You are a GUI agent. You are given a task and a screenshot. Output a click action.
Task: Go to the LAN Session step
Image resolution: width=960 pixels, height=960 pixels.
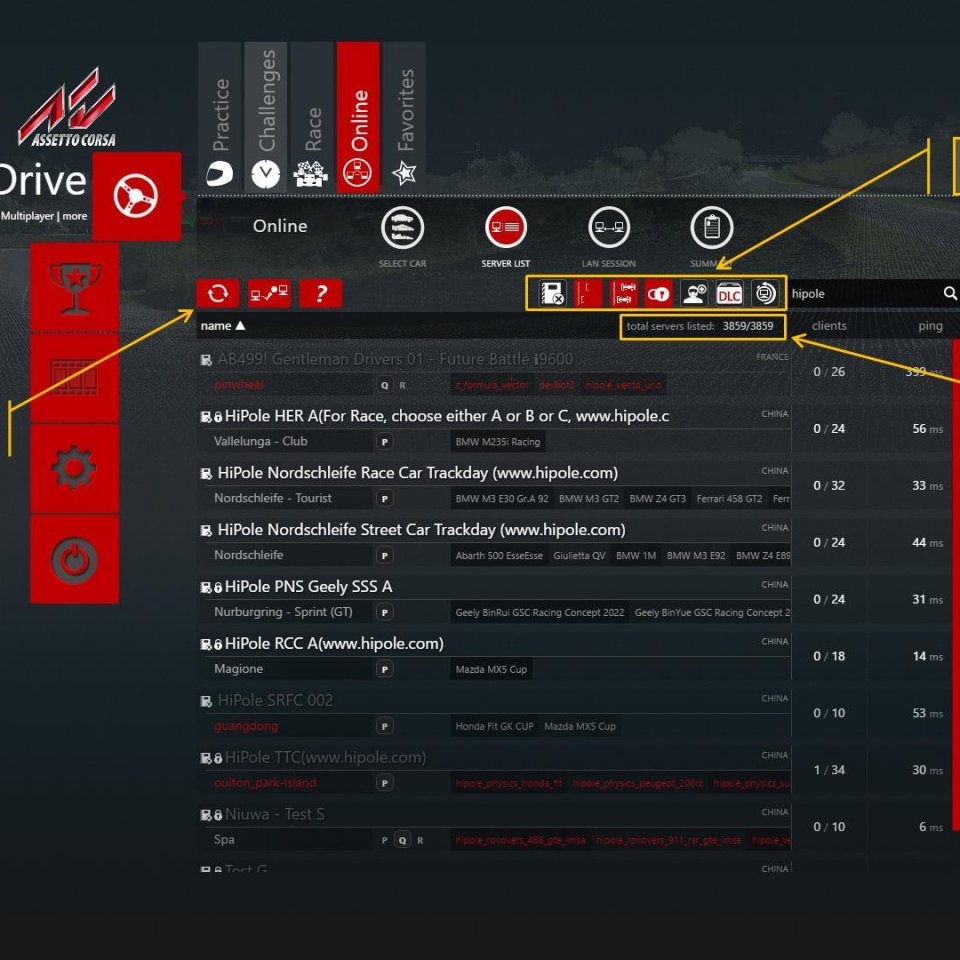(x=609, y=228)
